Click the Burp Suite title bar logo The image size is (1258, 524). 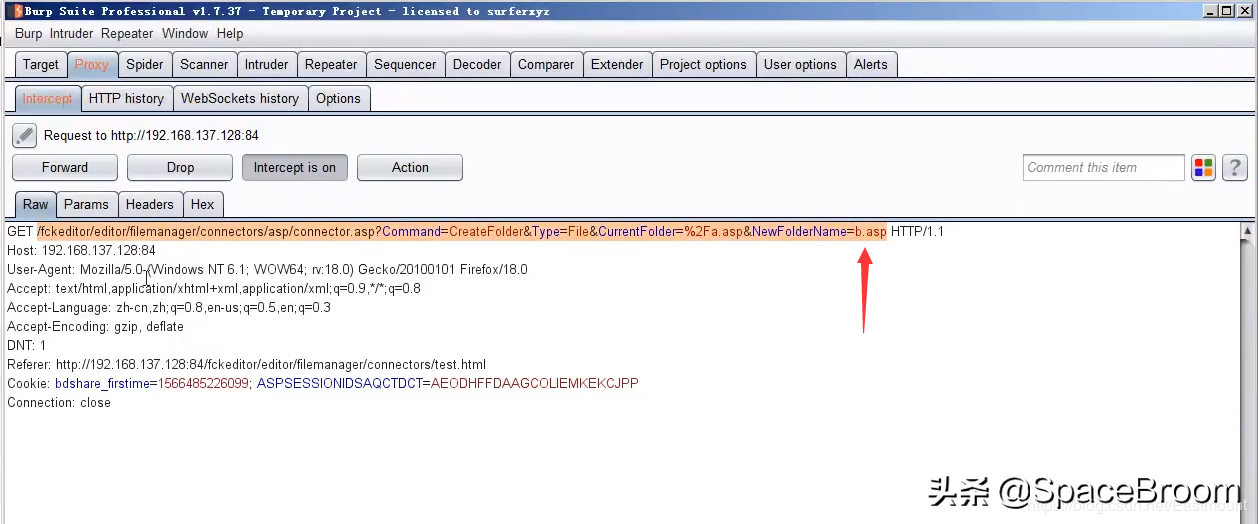(18, 11)
